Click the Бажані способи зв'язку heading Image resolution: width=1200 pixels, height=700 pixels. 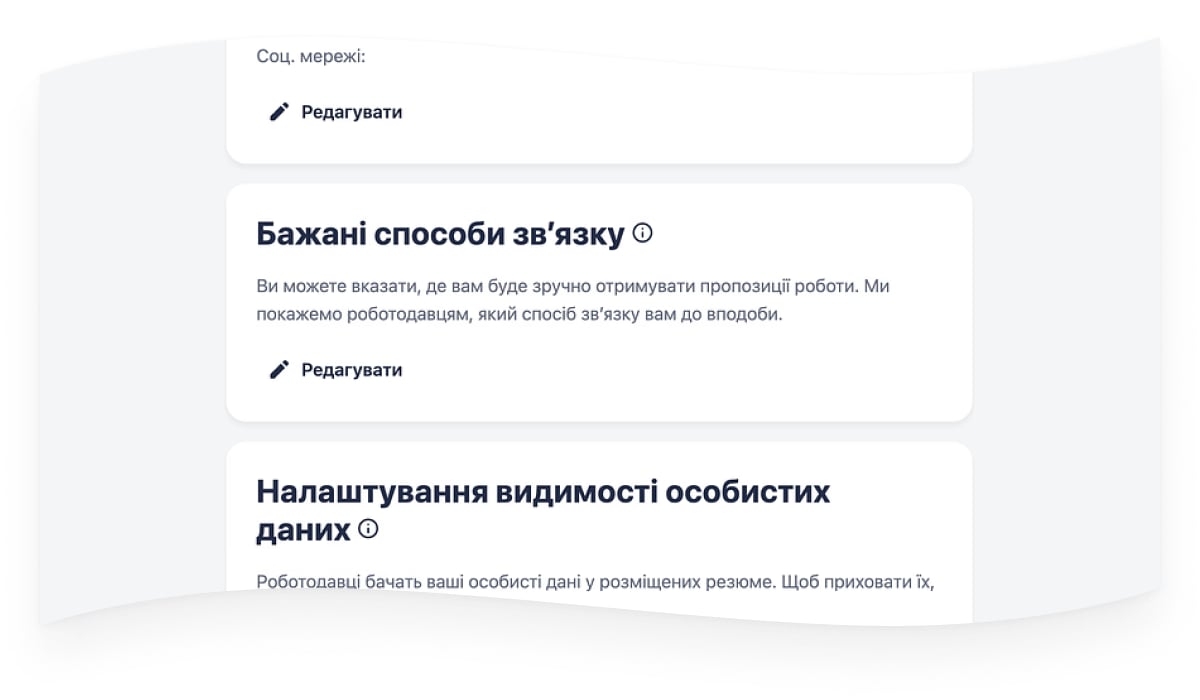click(x=441, y=234)
